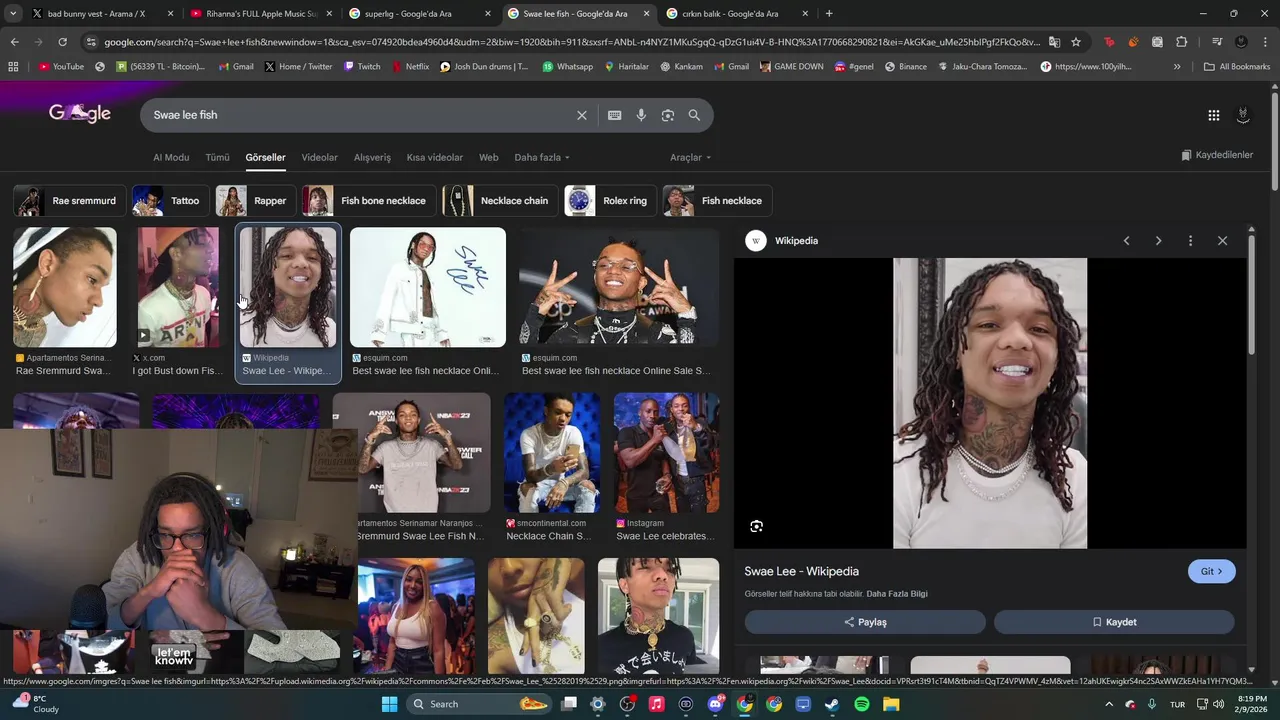Open media controls icon in Chrome toolbar

tap(1217, 42)
